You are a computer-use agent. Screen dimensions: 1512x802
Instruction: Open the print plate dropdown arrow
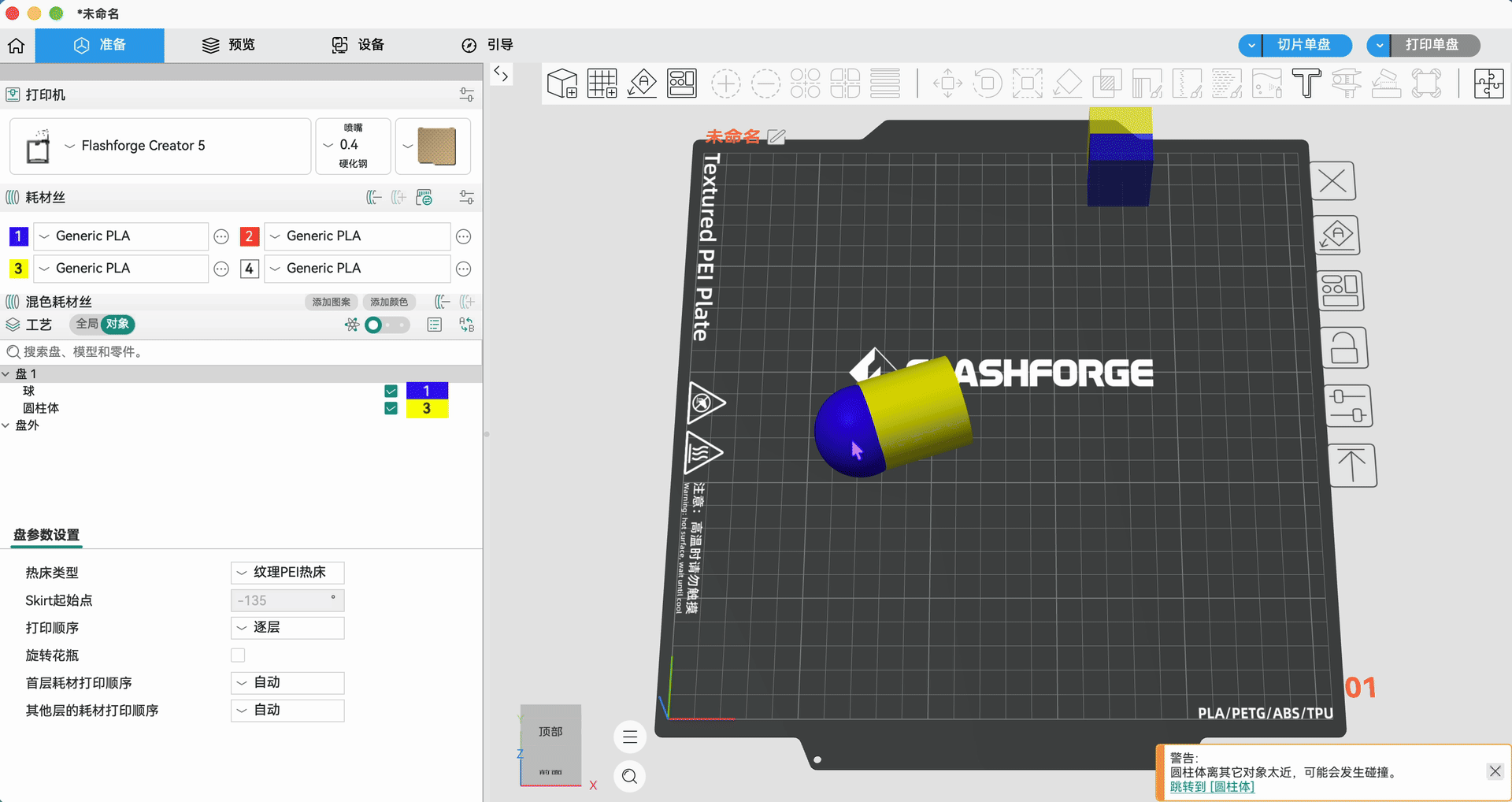tap(1379, 46)
